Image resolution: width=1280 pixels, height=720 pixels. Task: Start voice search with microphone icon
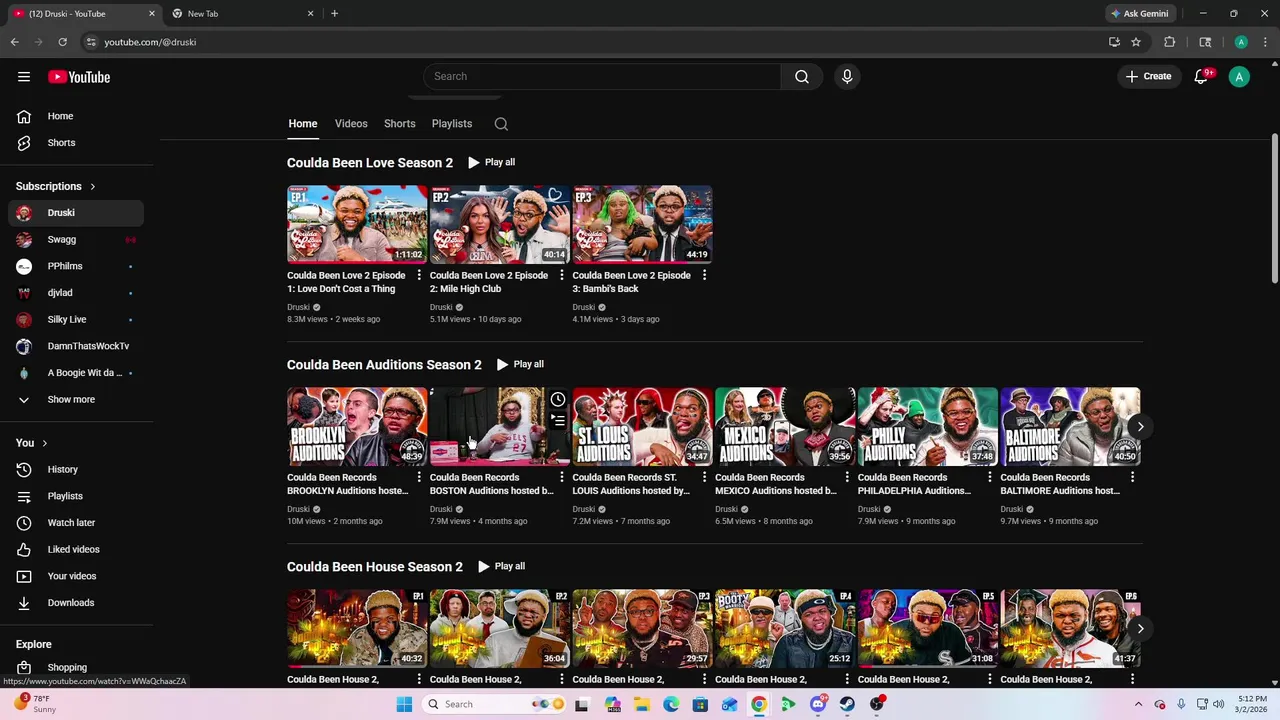tap(847, 77)
